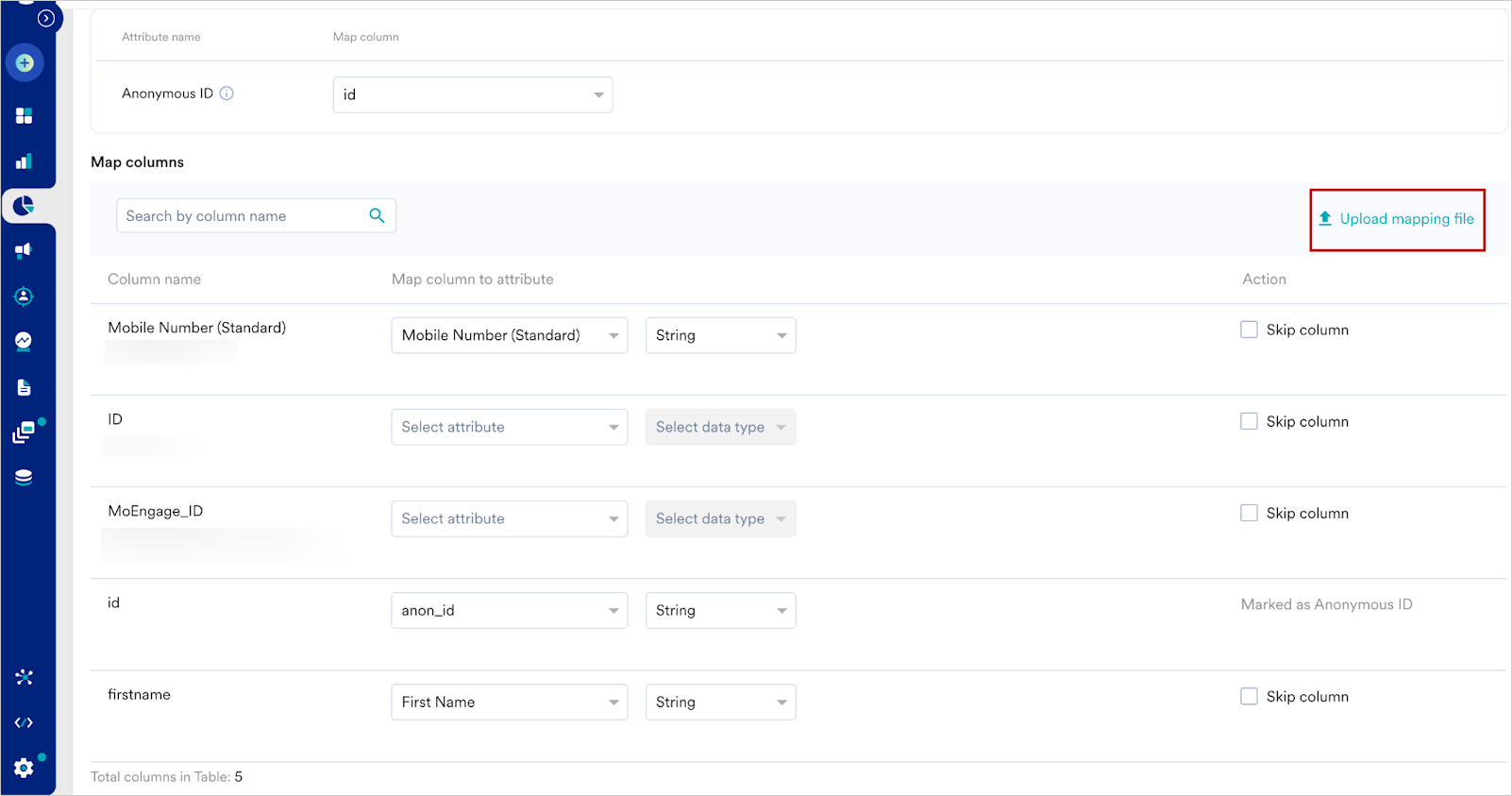Open settings gear icon in sidebar
The image size is (1512, 796).
click(x=25, y=768)
